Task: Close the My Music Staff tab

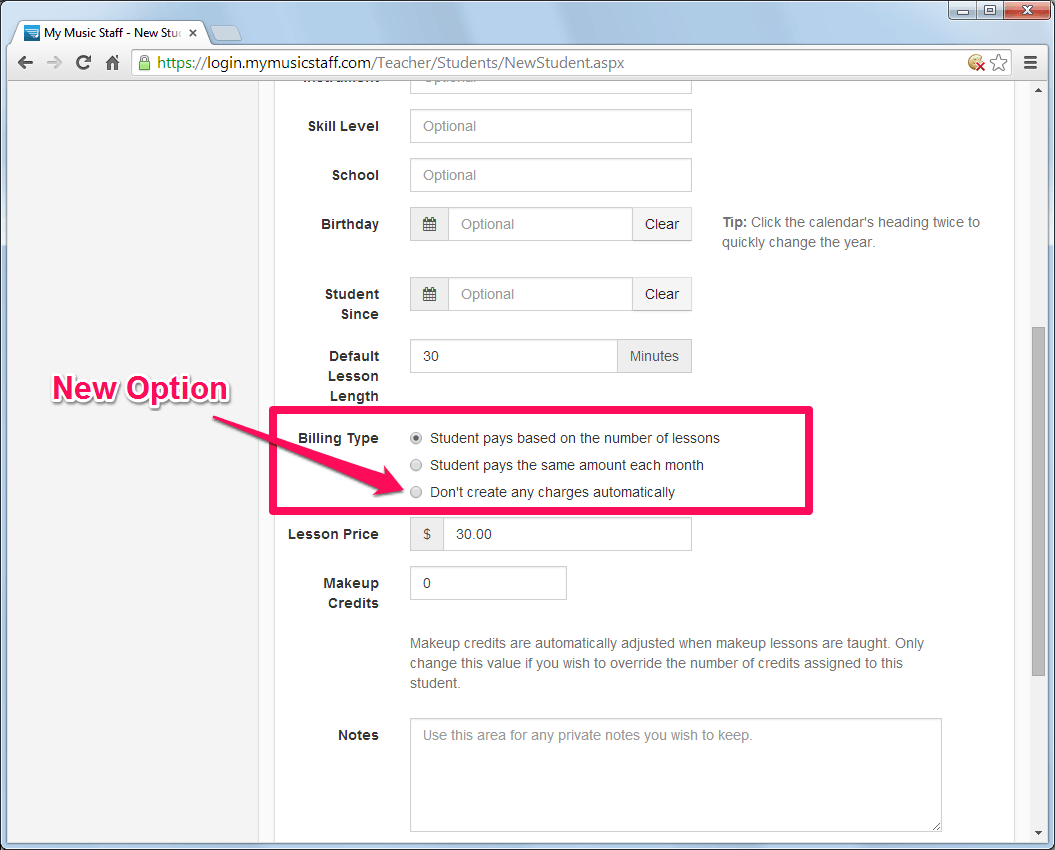Action: (193, 32)
